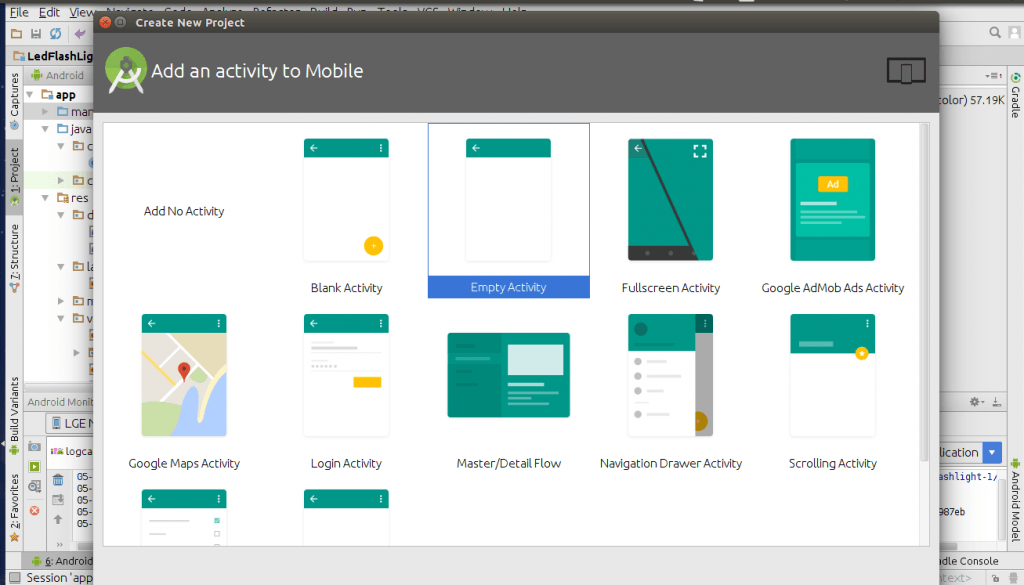This screenshot has width=1024, height=585.
Task: Click the template list vertical scrollbar
Action: point(923,294)
